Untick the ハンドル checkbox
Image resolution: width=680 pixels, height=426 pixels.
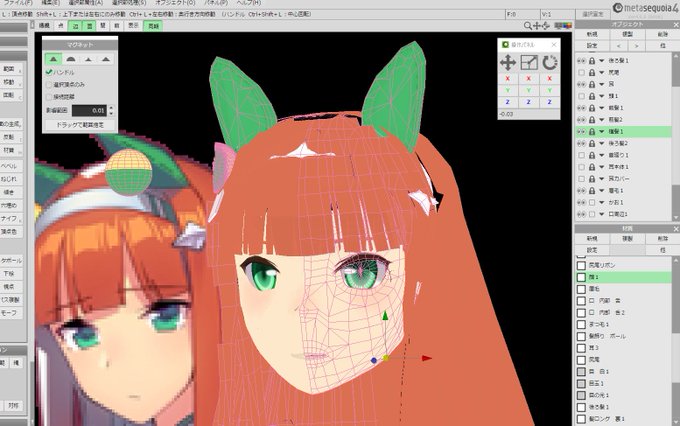coord(49,72)
